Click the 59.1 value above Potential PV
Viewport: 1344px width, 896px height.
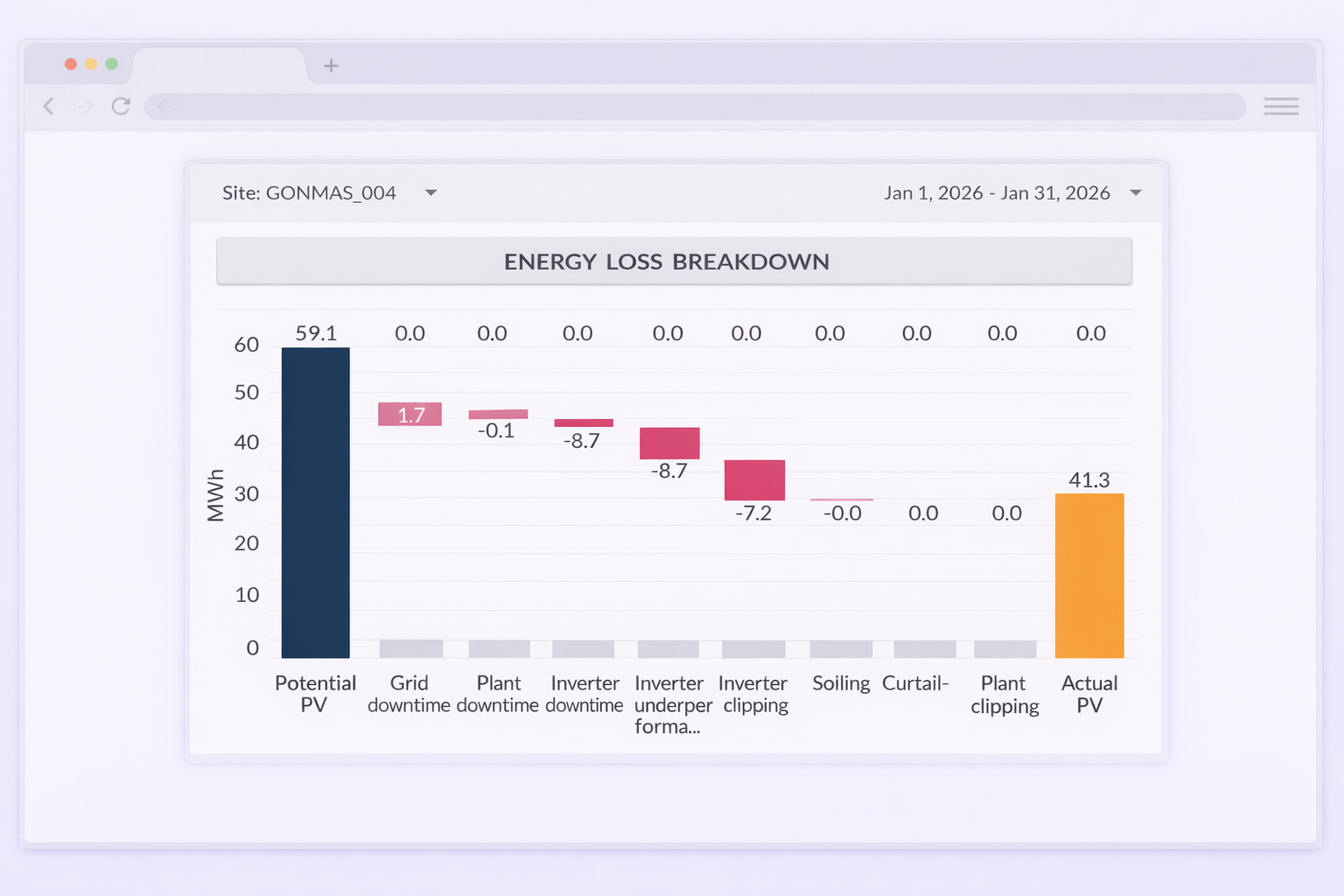pos(316,333)
